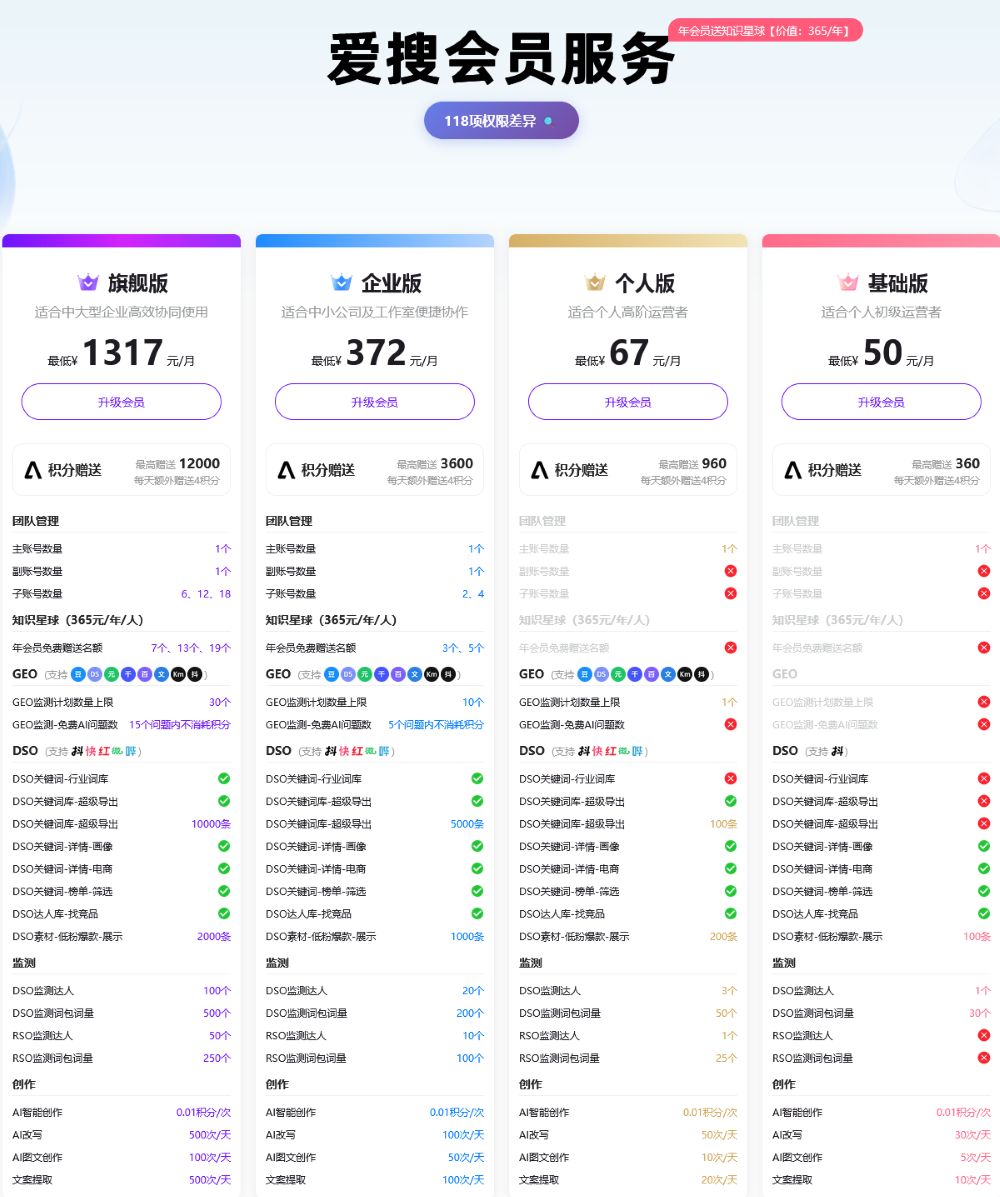Click the 积分赠送 logo icon in 旗舰版 card

click(x=33, y=469)
